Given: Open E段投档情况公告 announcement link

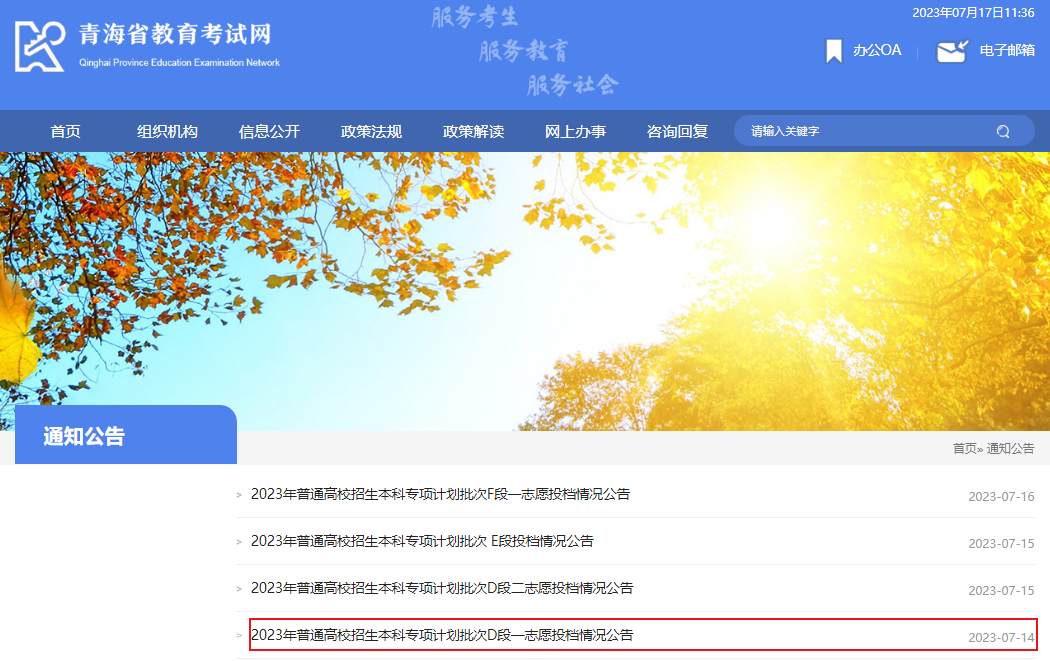Looking at the screenshot, I should (x=422, y=541).
